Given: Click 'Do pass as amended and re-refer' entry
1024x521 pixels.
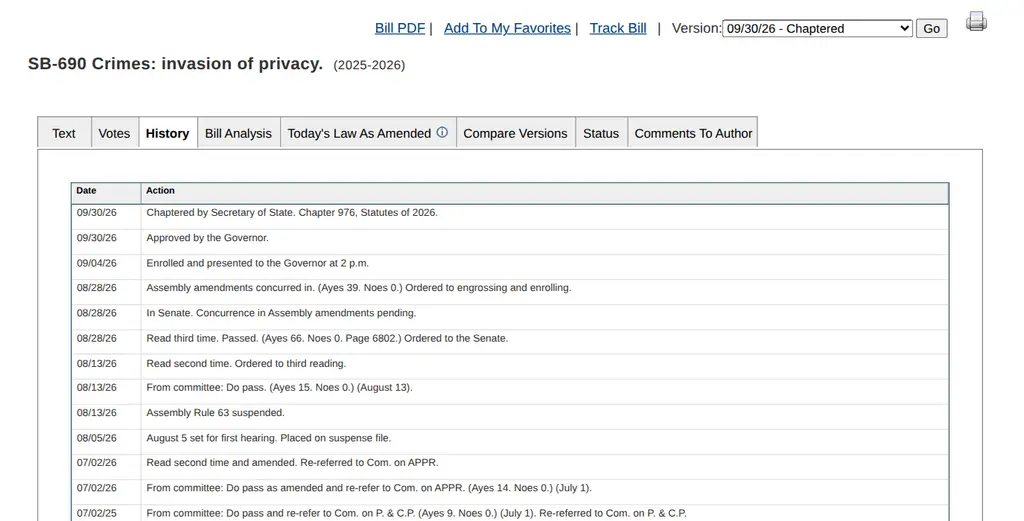Looking at the screenshot, I should click(369, 488).
